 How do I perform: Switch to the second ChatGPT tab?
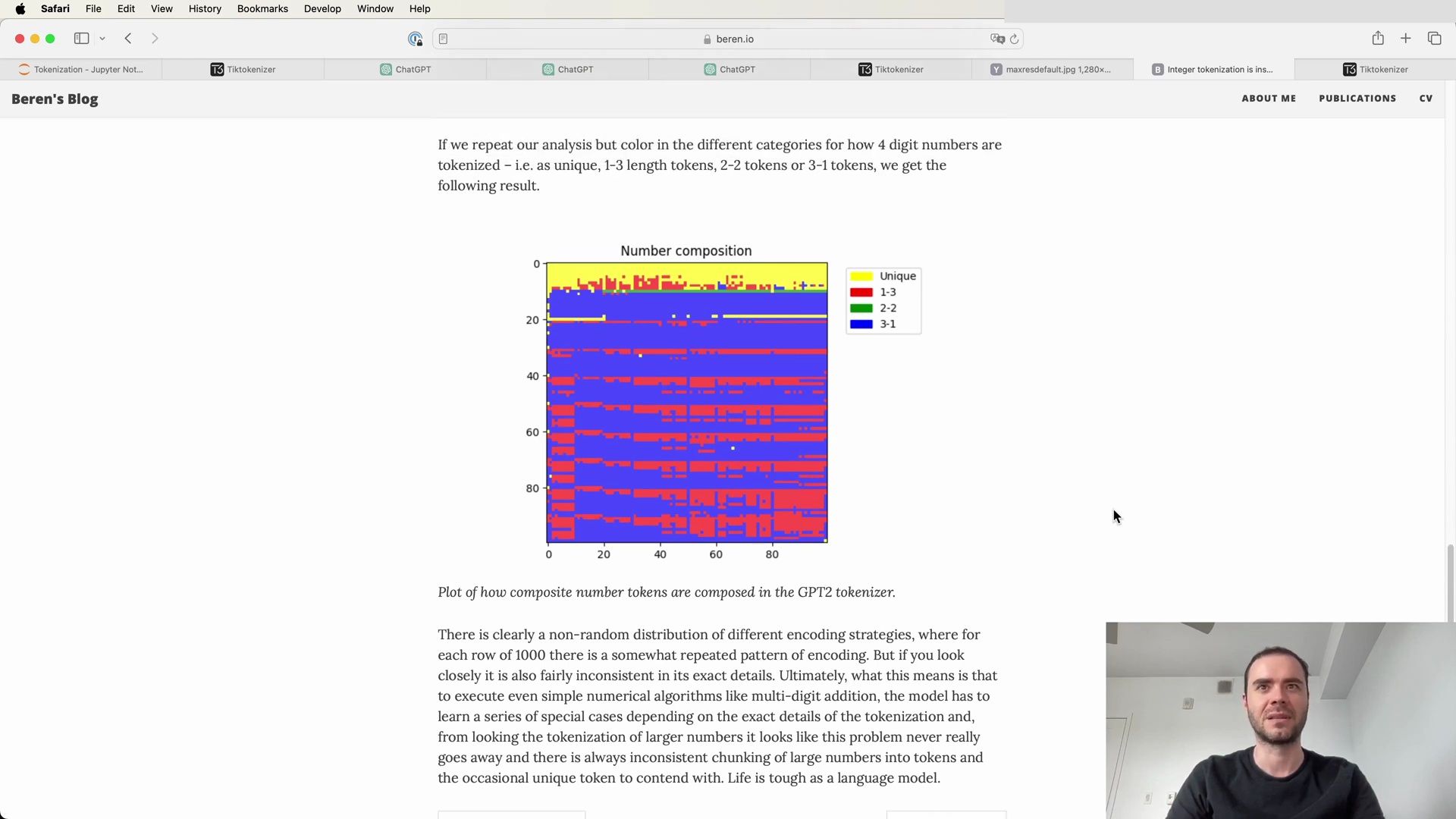(567, 69)
